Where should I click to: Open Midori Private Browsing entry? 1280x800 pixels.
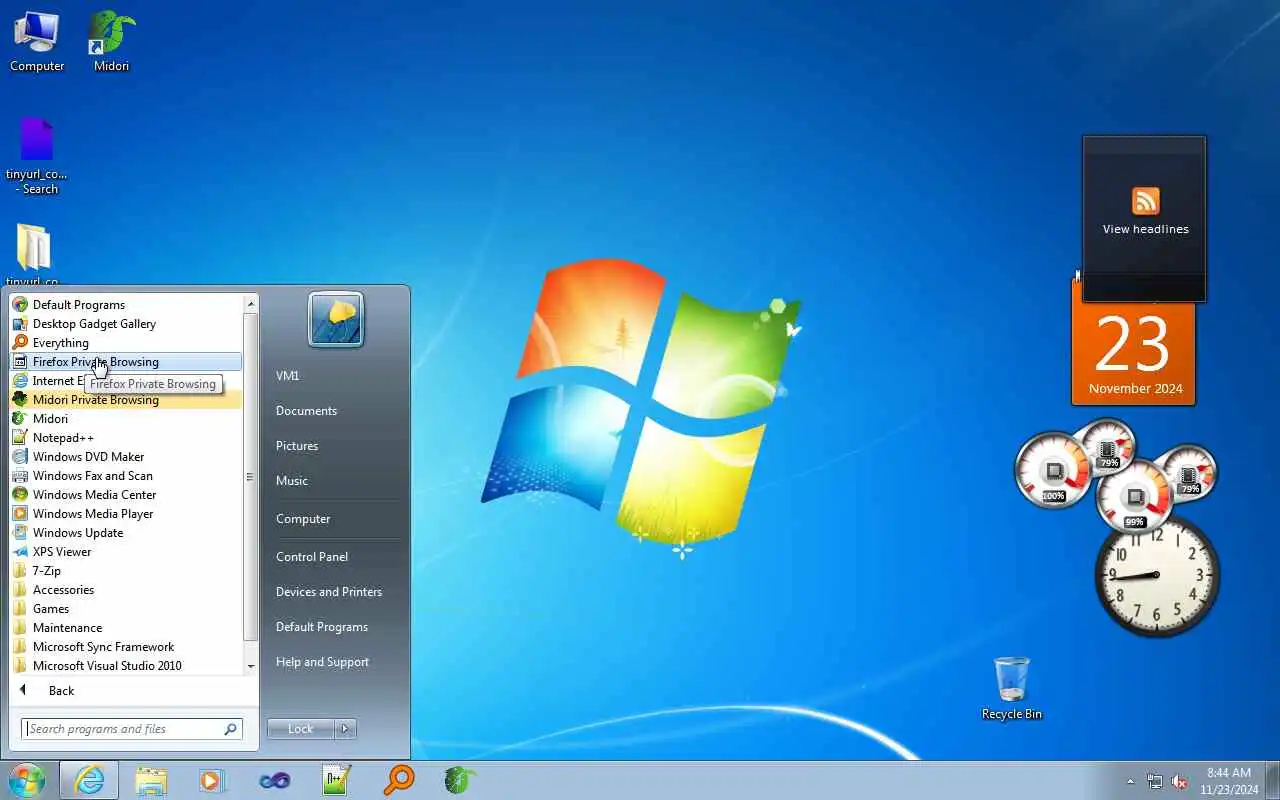tap(126, 400)
